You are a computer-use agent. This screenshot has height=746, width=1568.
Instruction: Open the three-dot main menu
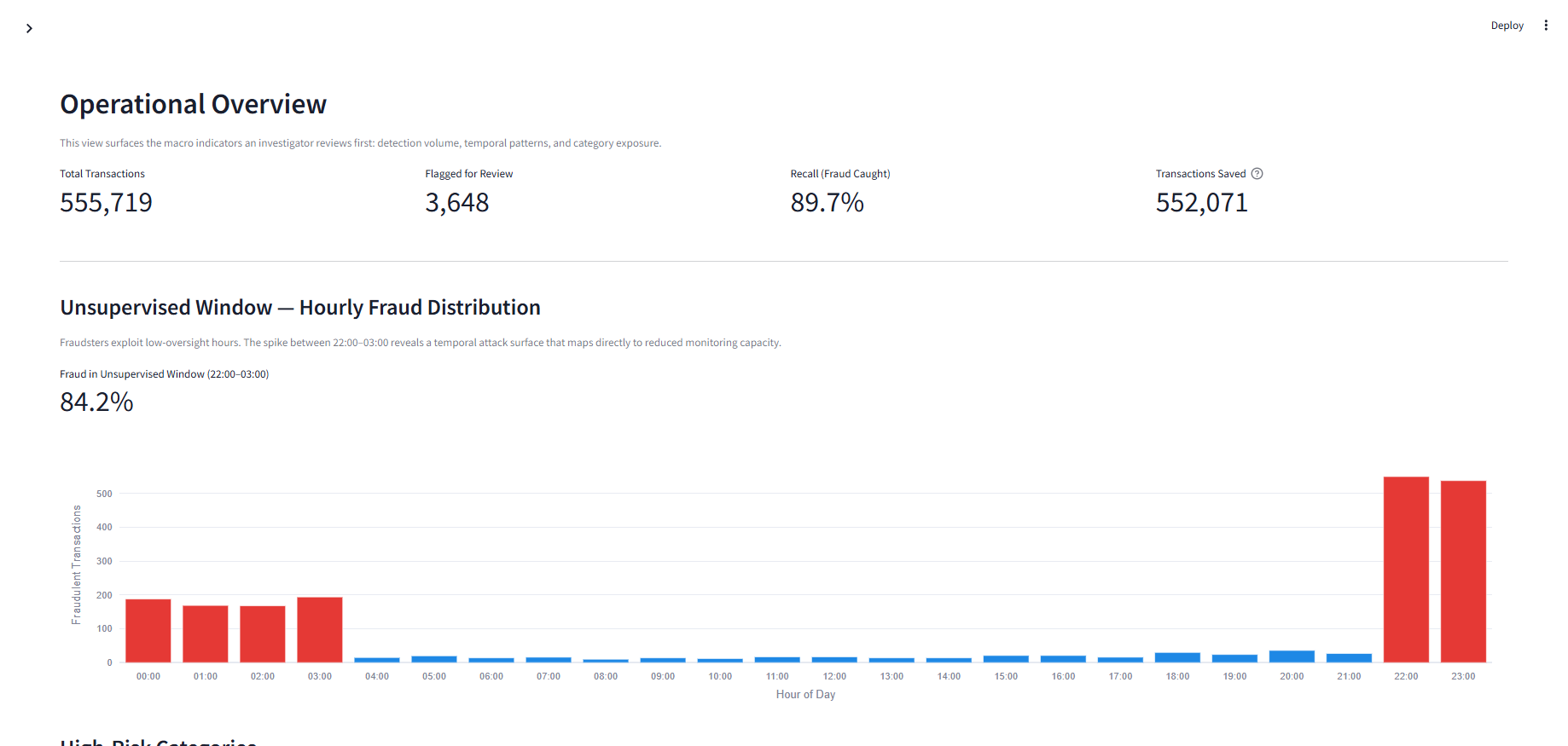pyautogui.click(x=1546, y=26)
